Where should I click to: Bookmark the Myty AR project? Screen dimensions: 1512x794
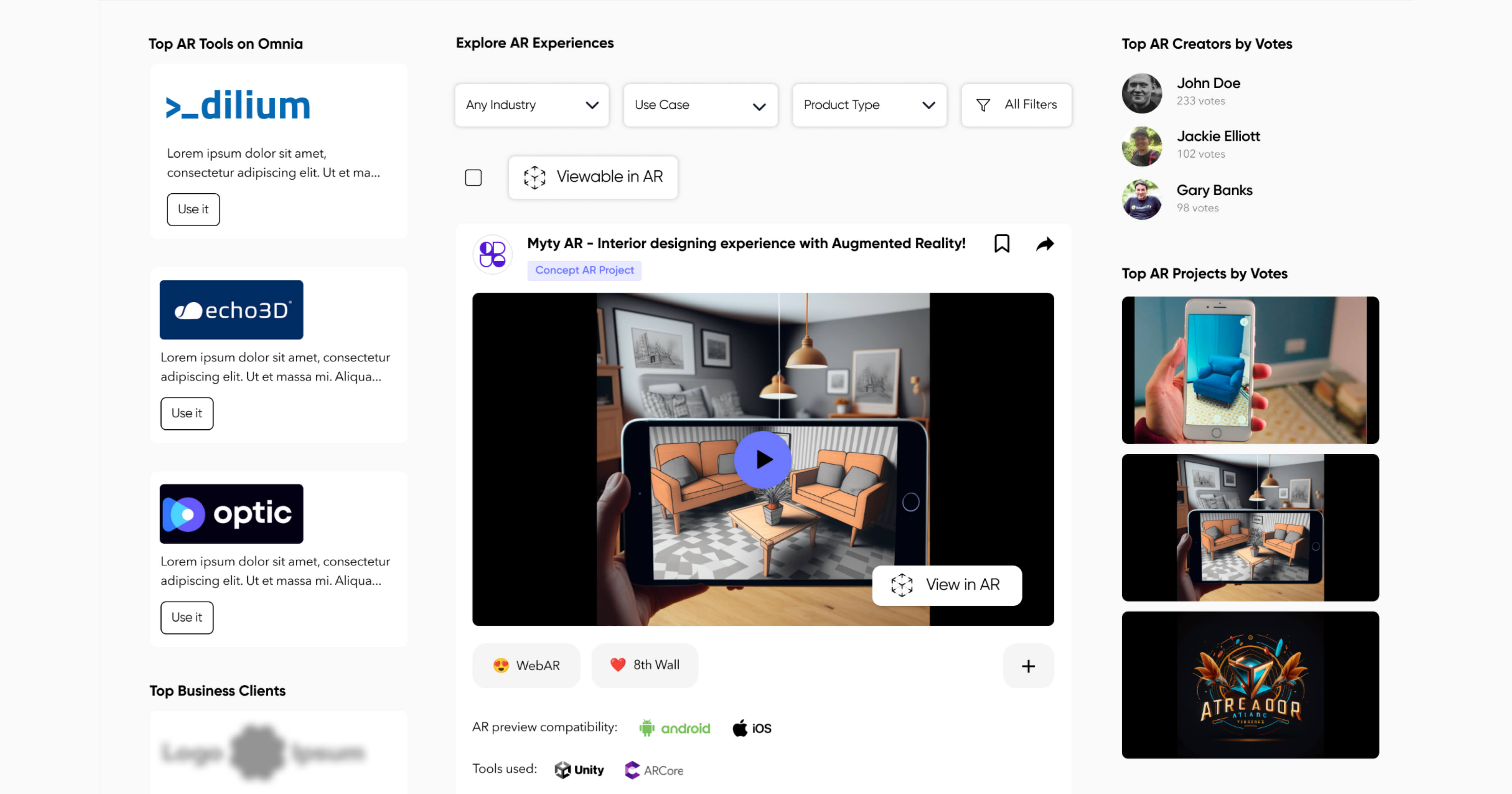(x=1001, y=244)
